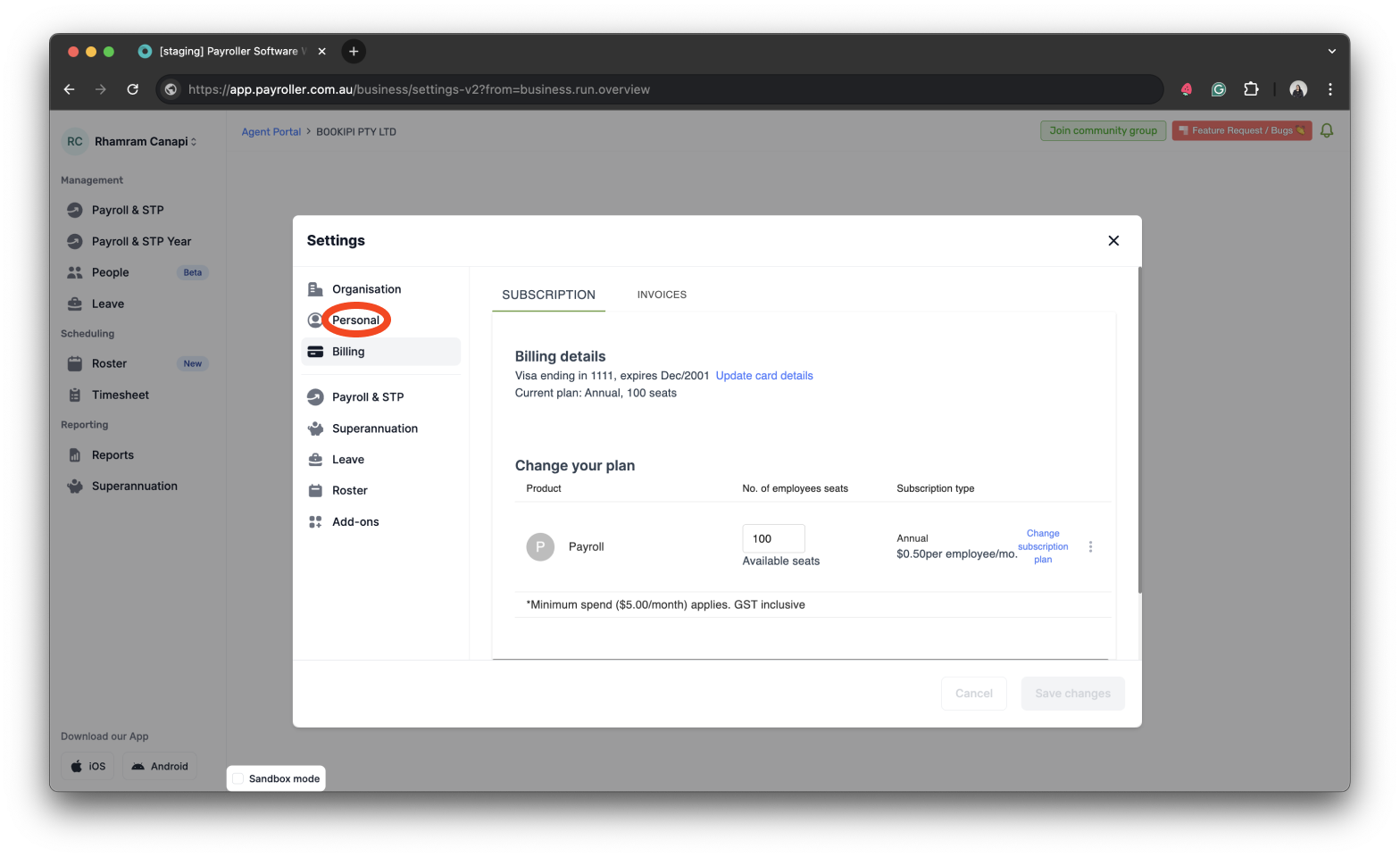Click the site info icon in address bar
This screenshot has height=857, width=1400.
pyautogui.click(x=171, y=89)
